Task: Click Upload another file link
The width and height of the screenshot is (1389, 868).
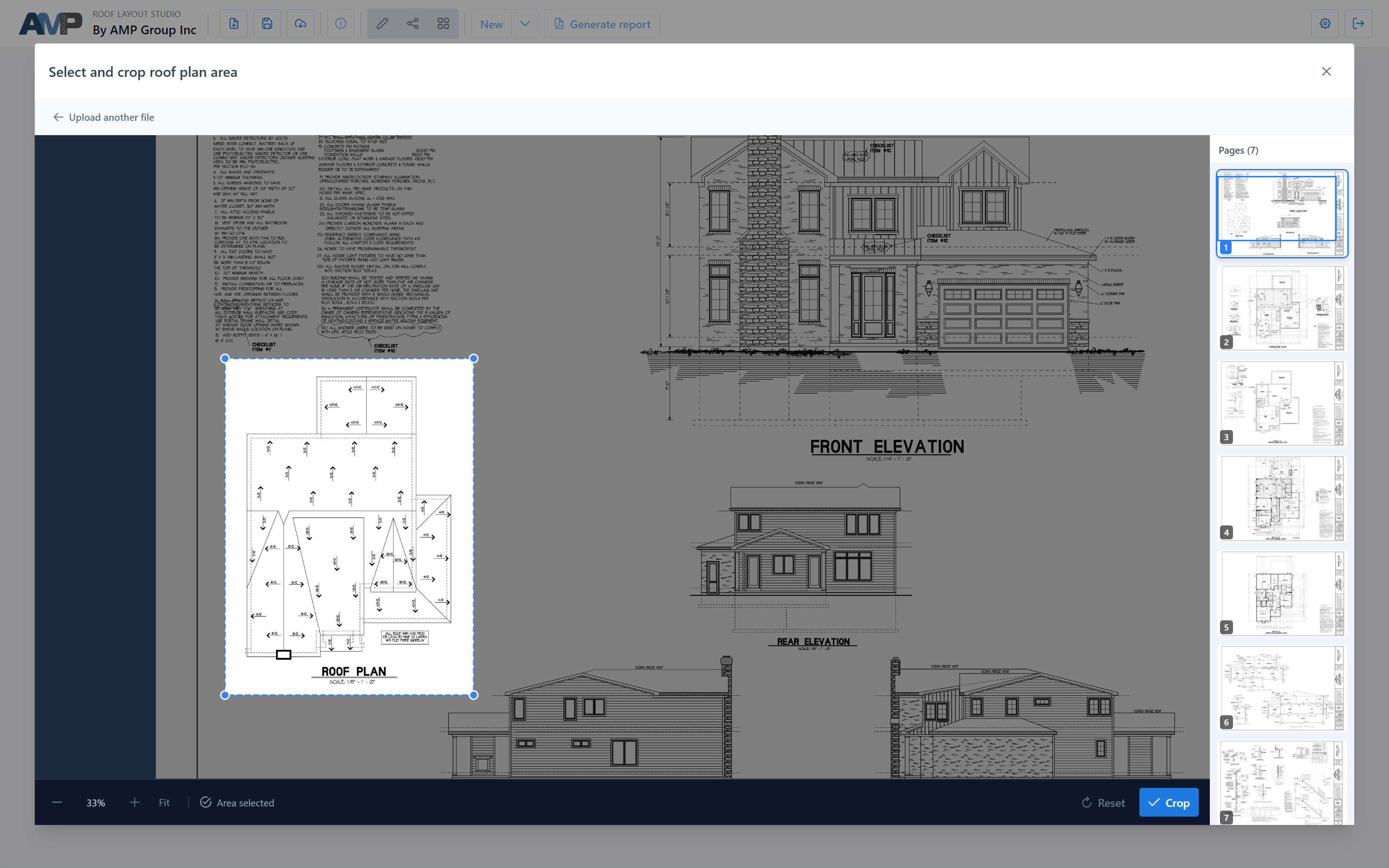Action: click(104, 117)
